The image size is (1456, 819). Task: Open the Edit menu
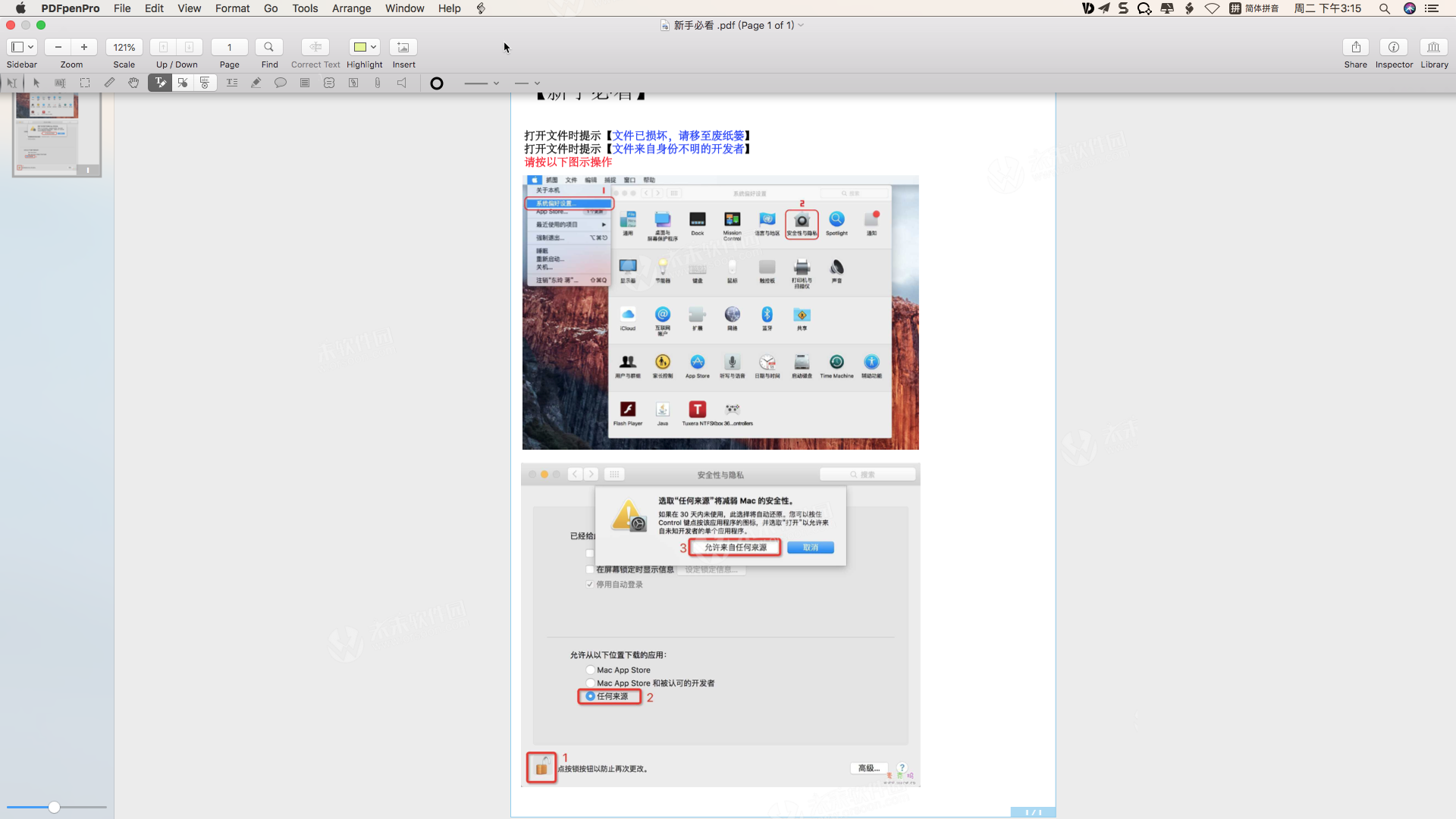pos(154,8)
